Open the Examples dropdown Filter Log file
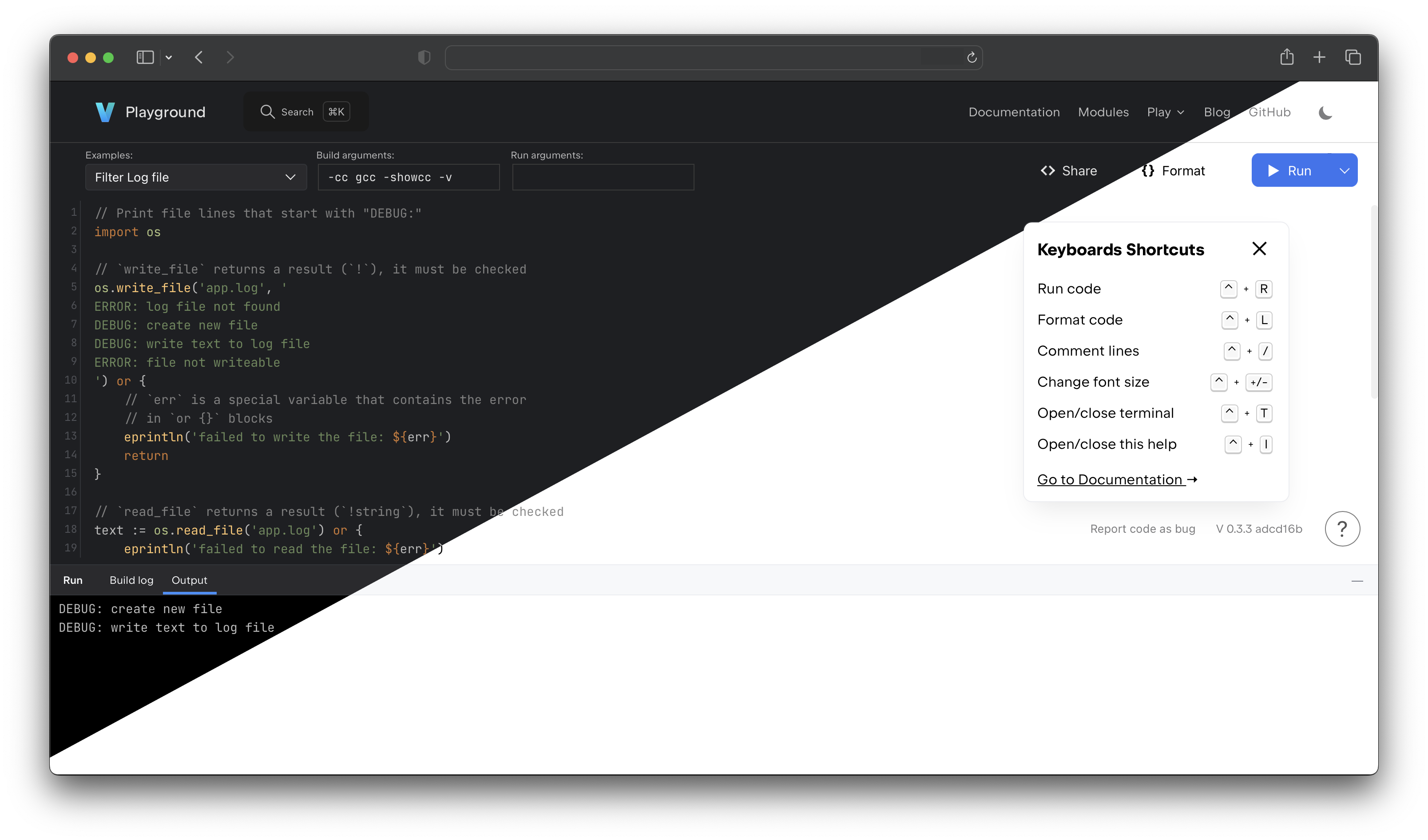Screen dimensions: 1428x840 (195, 177)
